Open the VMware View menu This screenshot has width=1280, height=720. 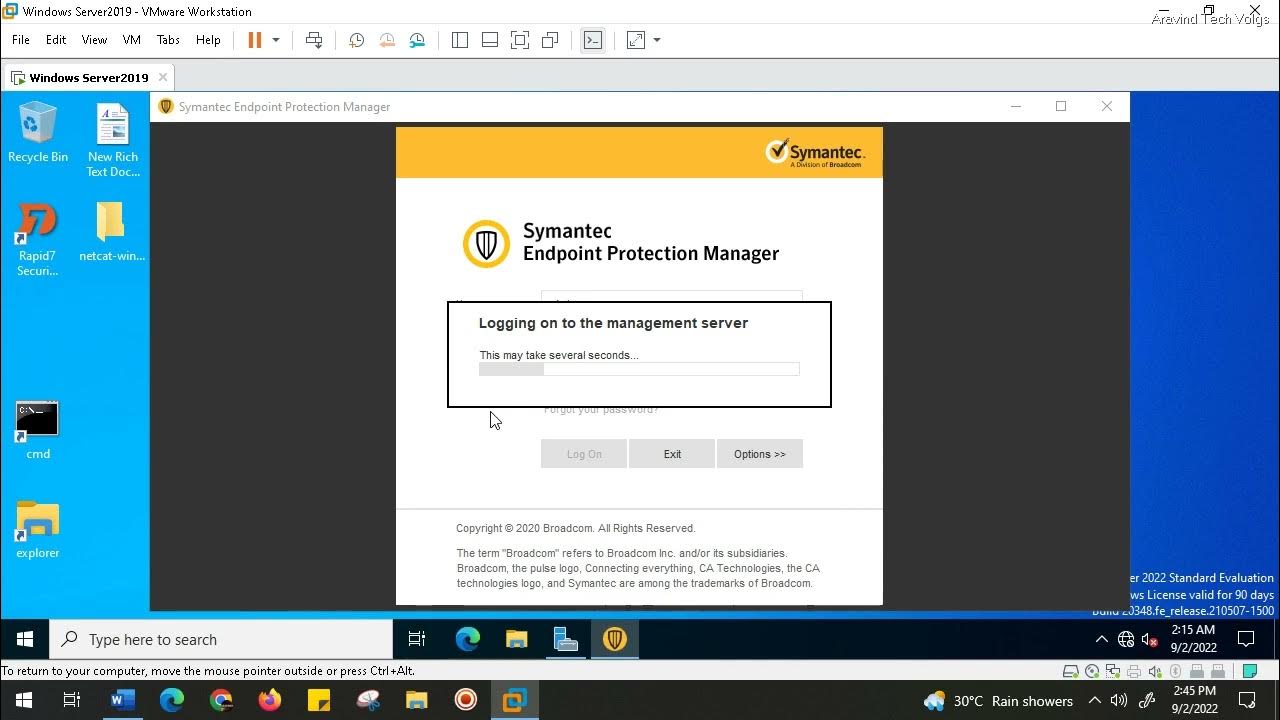pos(94,40)
